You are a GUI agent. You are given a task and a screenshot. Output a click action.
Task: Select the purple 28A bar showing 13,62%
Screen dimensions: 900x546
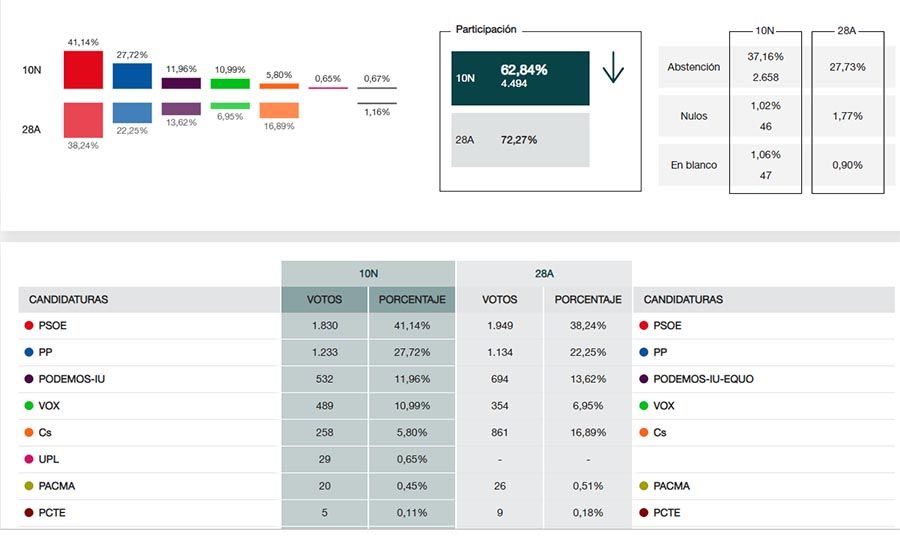click(181, 108)
